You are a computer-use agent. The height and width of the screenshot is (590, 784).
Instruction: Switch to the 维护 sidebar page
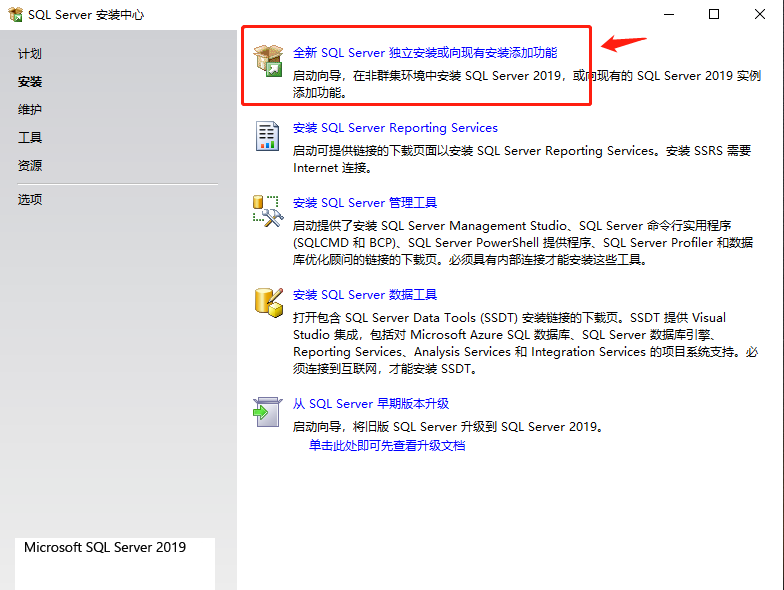[30, 110]
